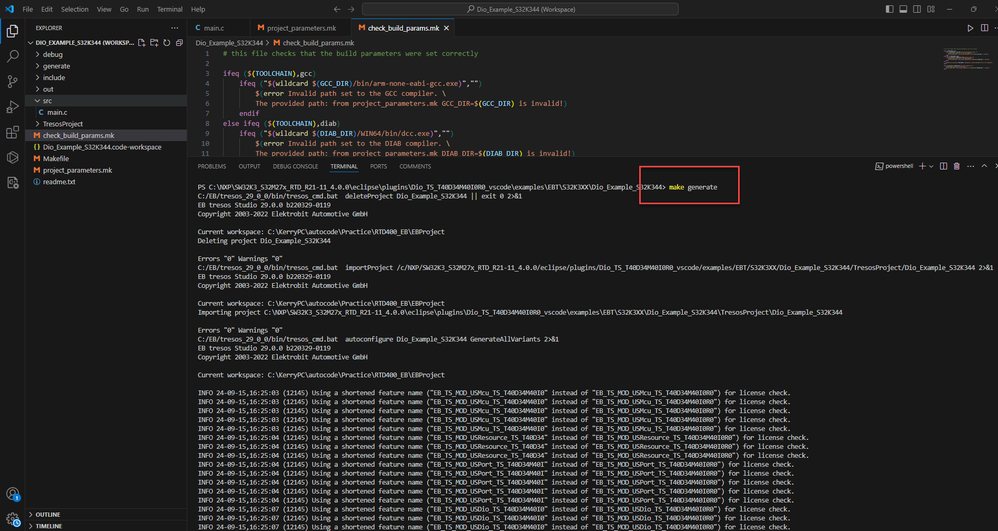Collapse all folders in Explorer

[179, 43]
